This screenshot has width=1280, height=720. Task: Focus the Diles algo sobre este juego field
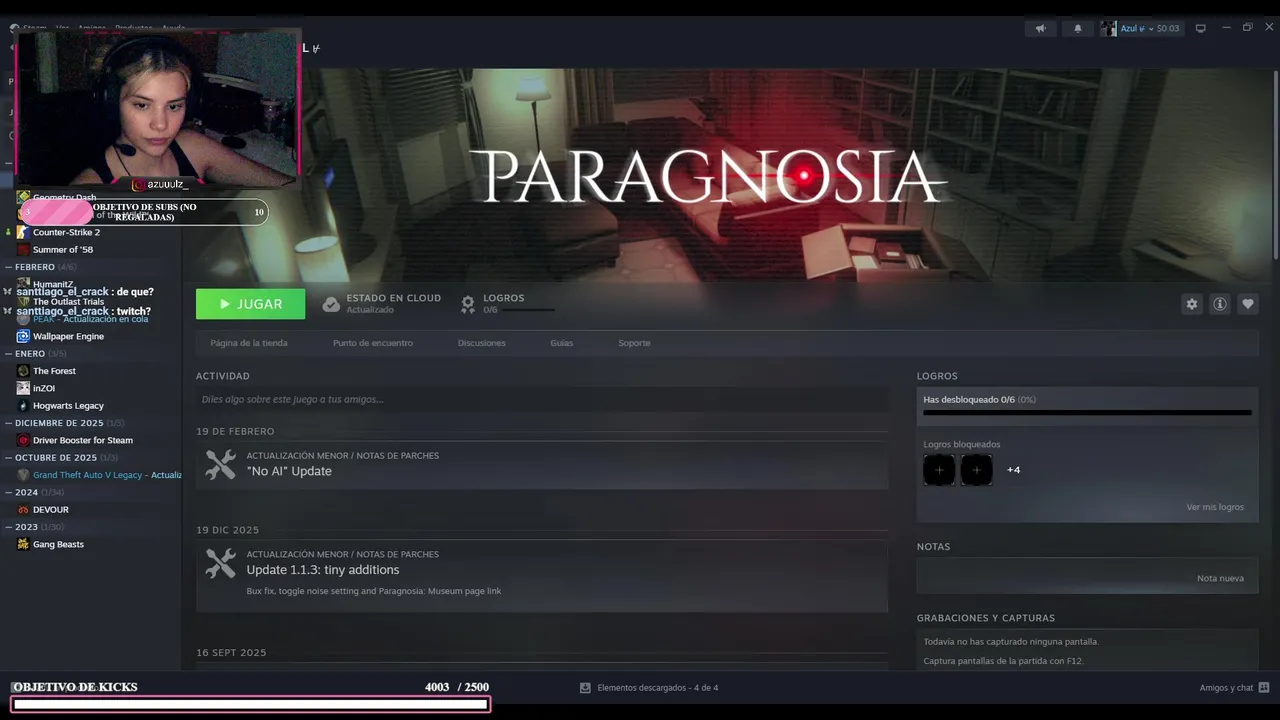pyautogui.click(x=542, y=399)
